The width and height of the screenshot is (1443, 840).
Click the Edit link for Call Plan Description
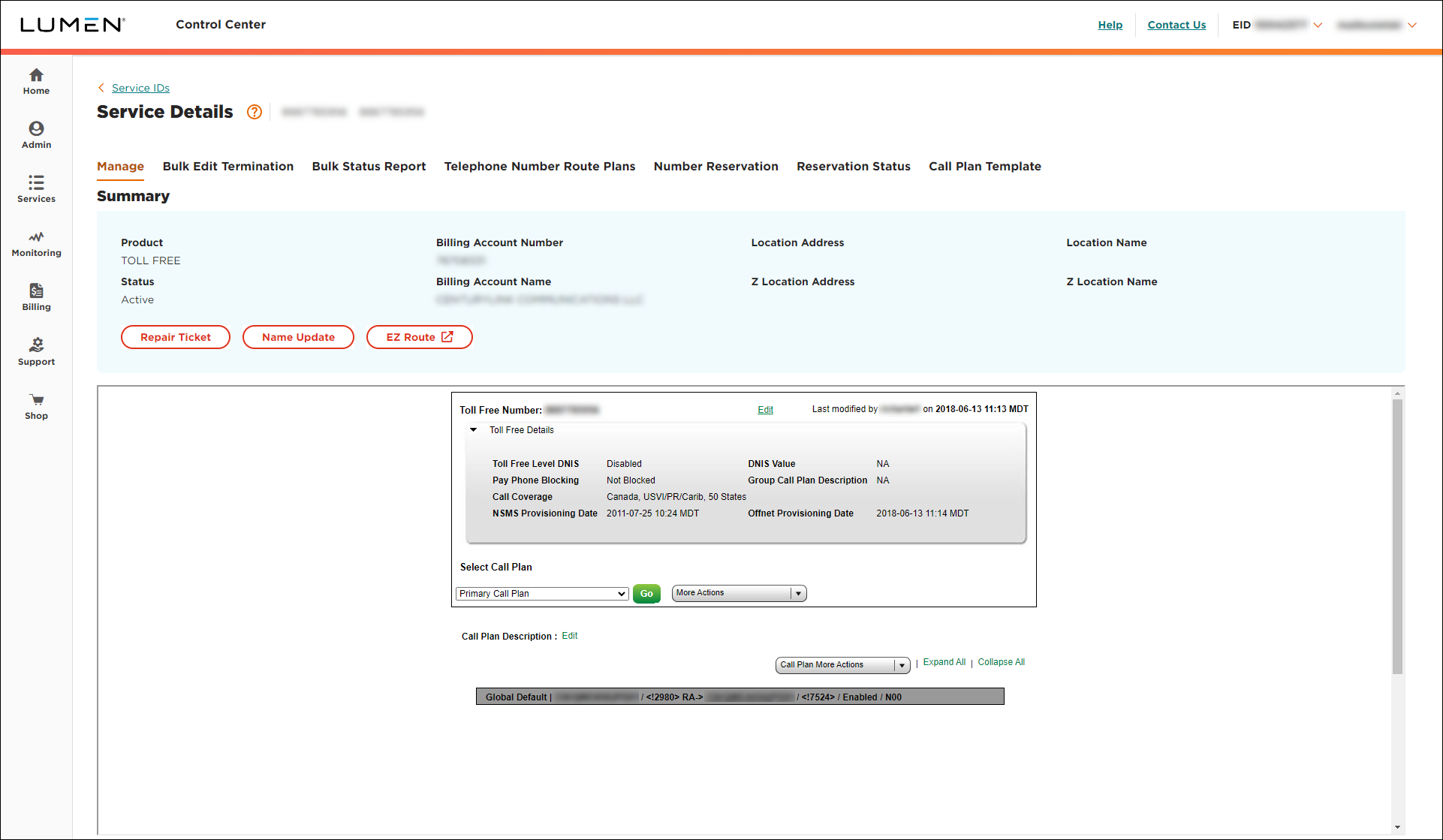pyautogui.click(x=570, y=635)
